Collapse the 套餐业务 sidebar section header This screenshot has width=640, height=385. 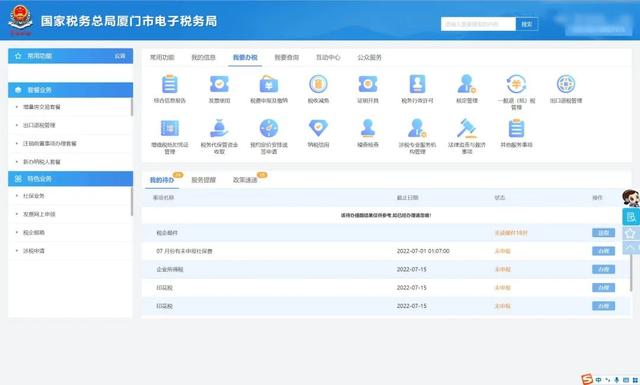(x=71, y=90)
